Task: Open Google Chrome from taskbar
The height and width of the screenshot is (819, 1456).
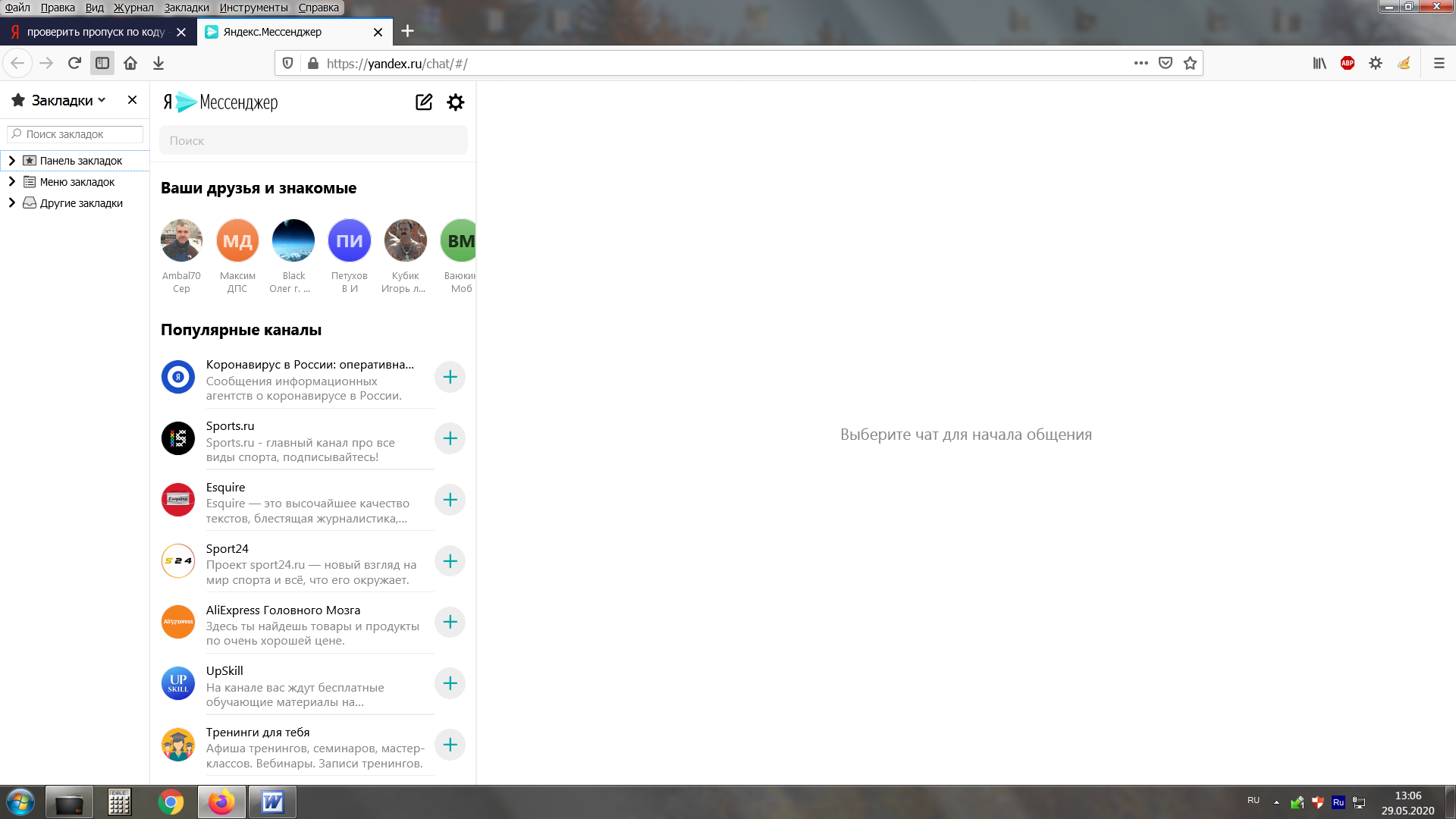Action: click(x=171, y=802)
